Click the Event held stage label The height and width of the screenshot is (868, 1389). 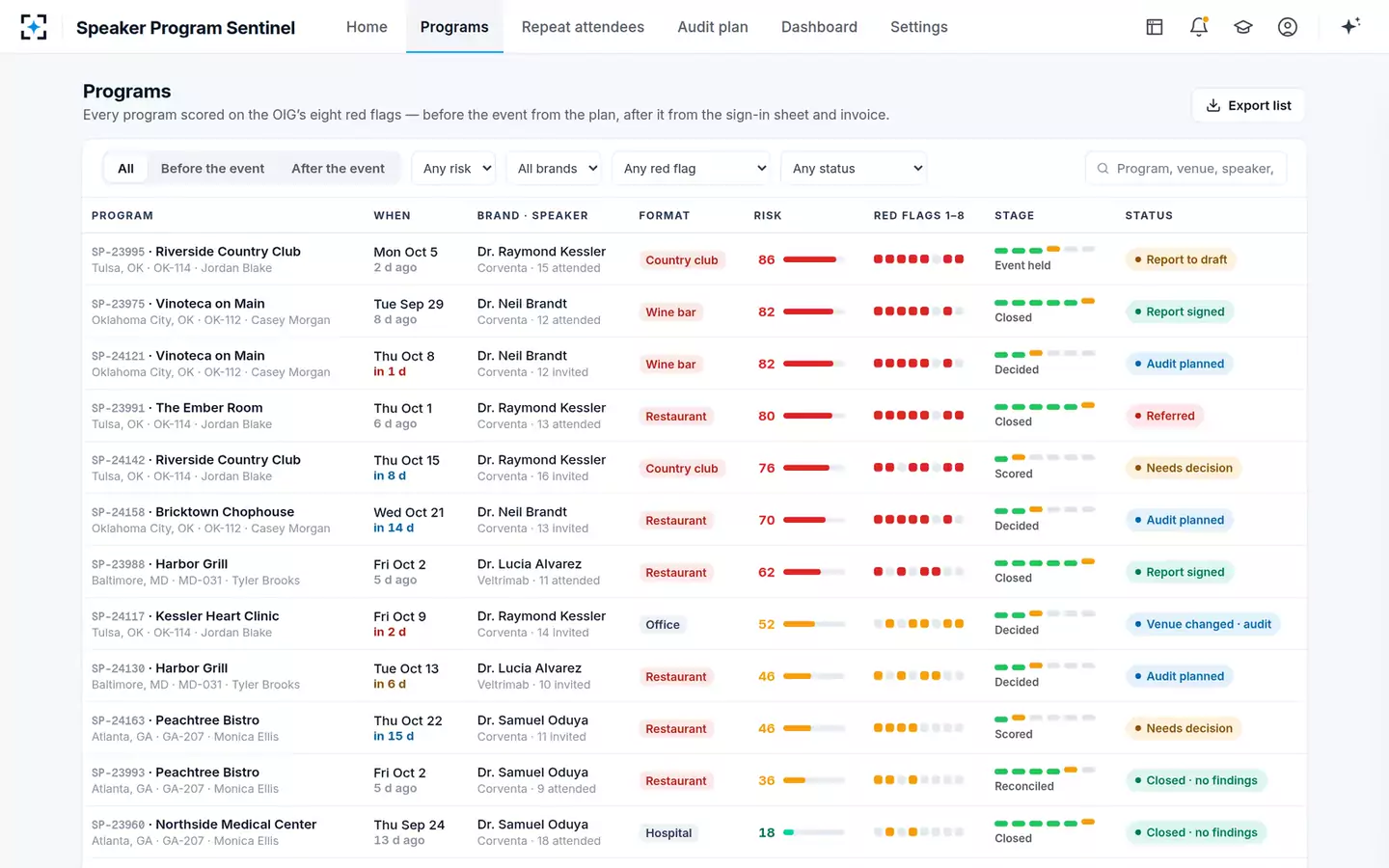1022,265
